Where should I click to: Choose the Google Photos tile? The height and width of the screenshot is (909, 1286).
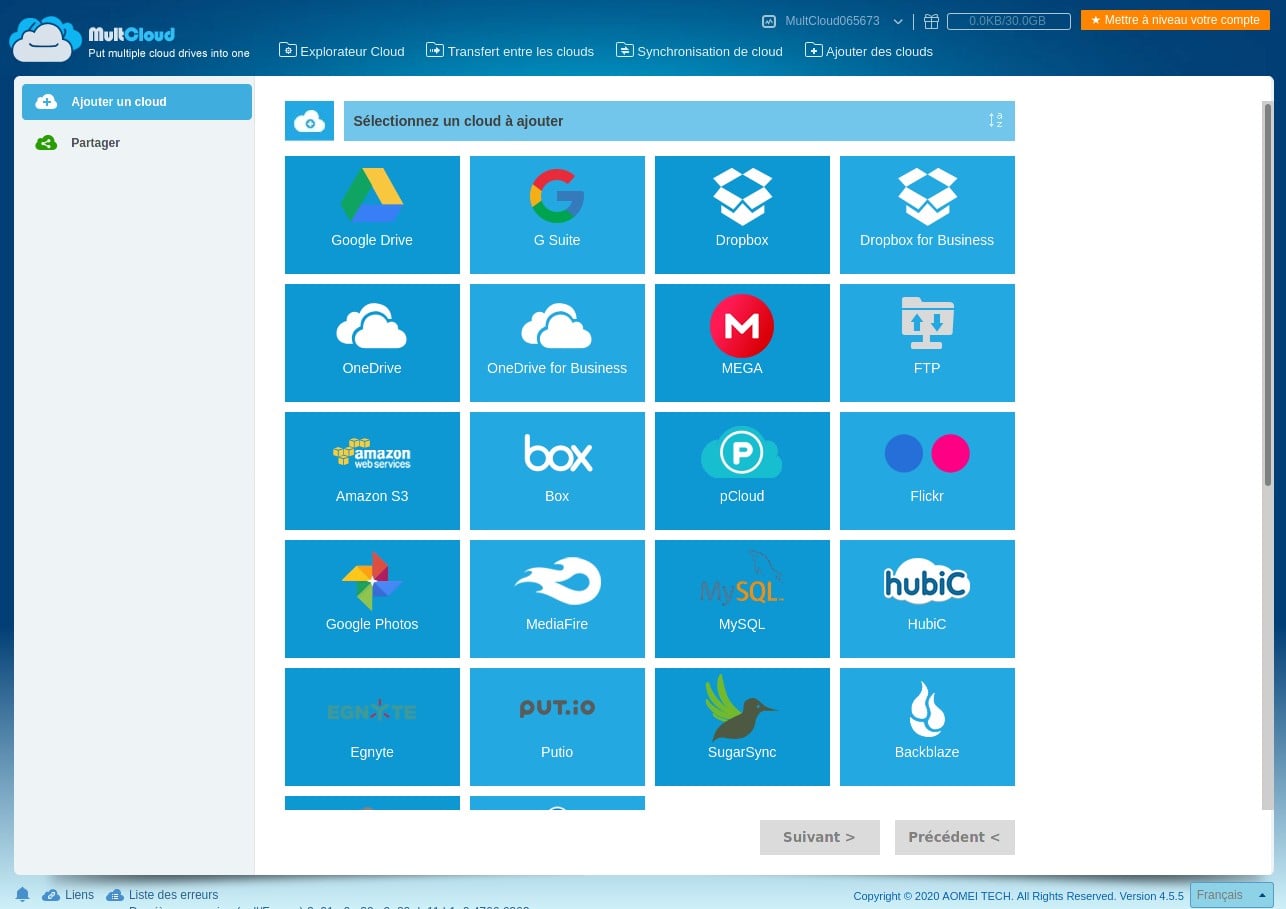coord(372,598)
